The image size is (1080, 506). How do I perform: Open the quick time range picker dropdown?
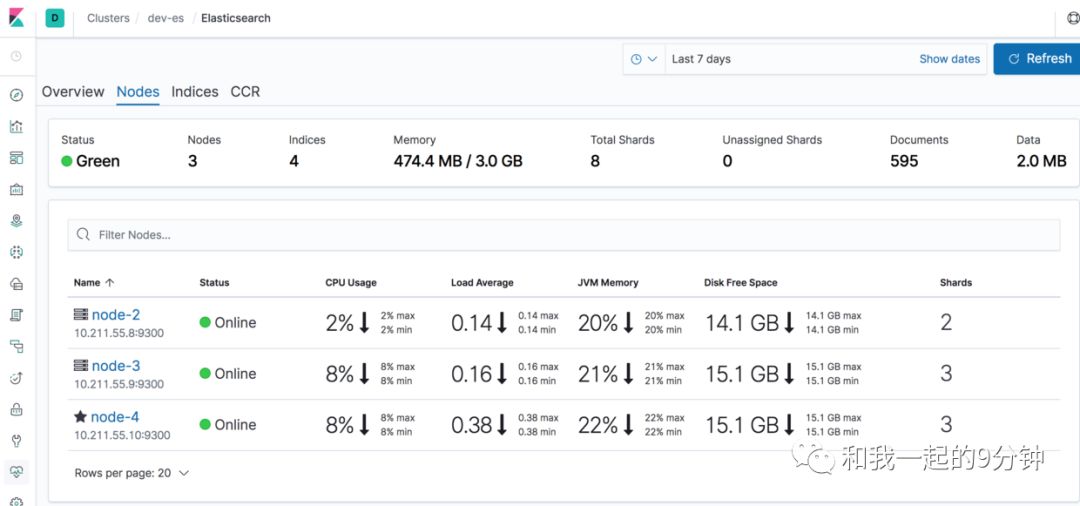[644, 59]
